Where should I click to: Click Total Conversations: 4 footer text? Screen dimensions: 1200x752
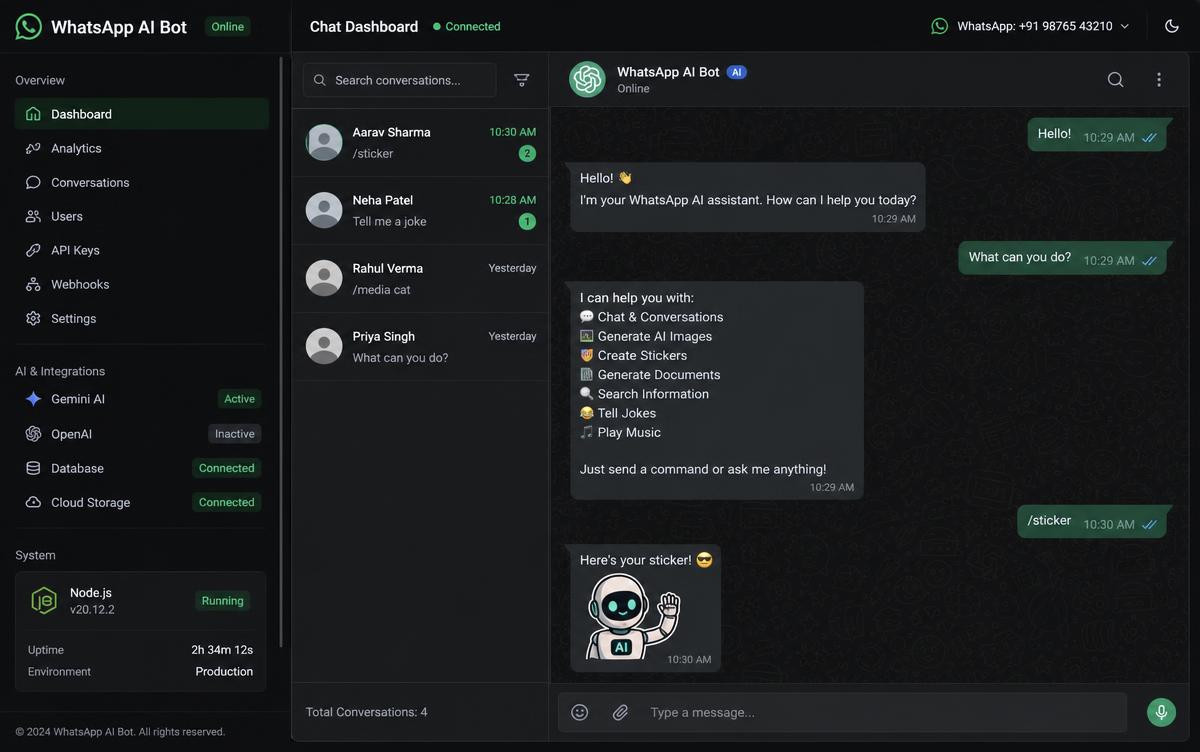[367, 712]
